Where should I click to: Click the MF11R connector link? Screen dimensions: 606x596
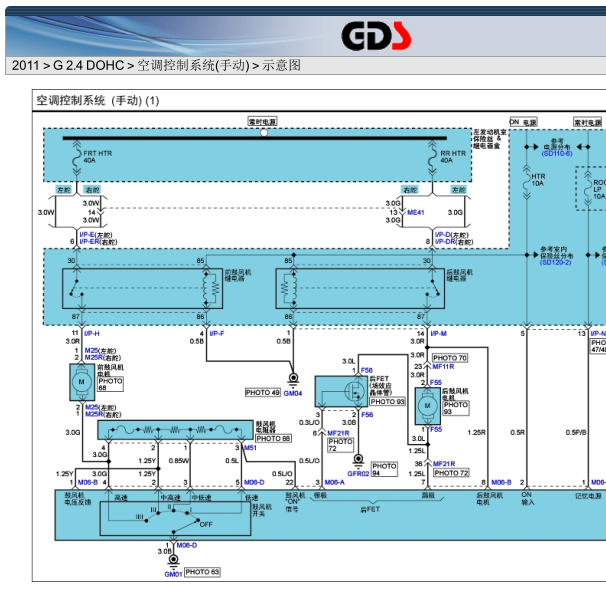(x=443, y=366)
